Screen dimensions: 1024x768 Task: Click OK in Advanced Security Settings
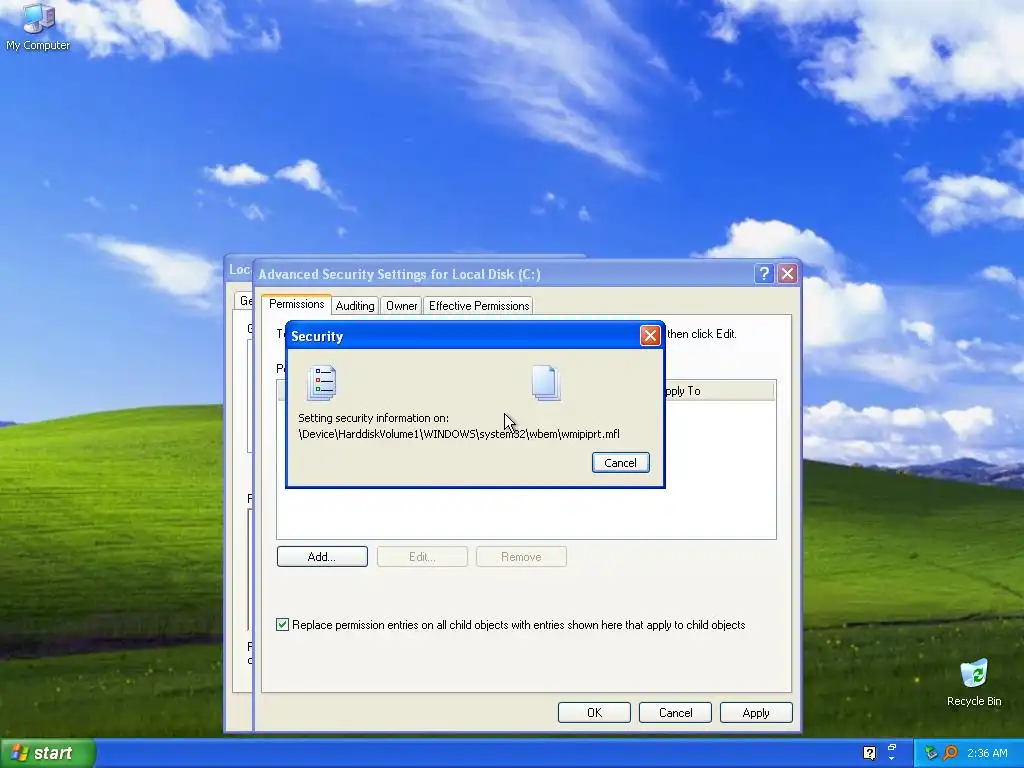(x=594, y=712)
